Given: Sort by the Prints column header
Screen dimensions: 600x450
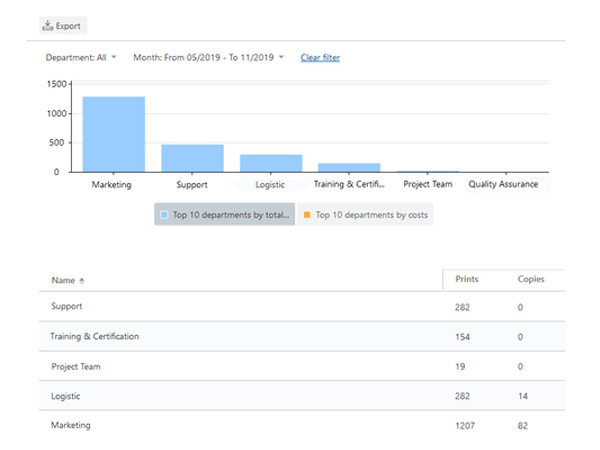Looking at the screenshot, I should (467, 279).
